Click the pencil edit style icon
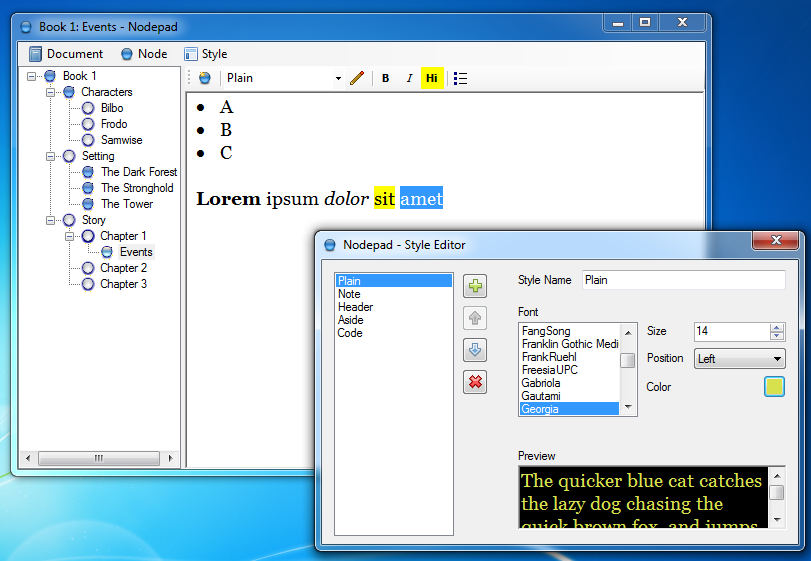This screenshot has height=561, width=811. [357, 78]
